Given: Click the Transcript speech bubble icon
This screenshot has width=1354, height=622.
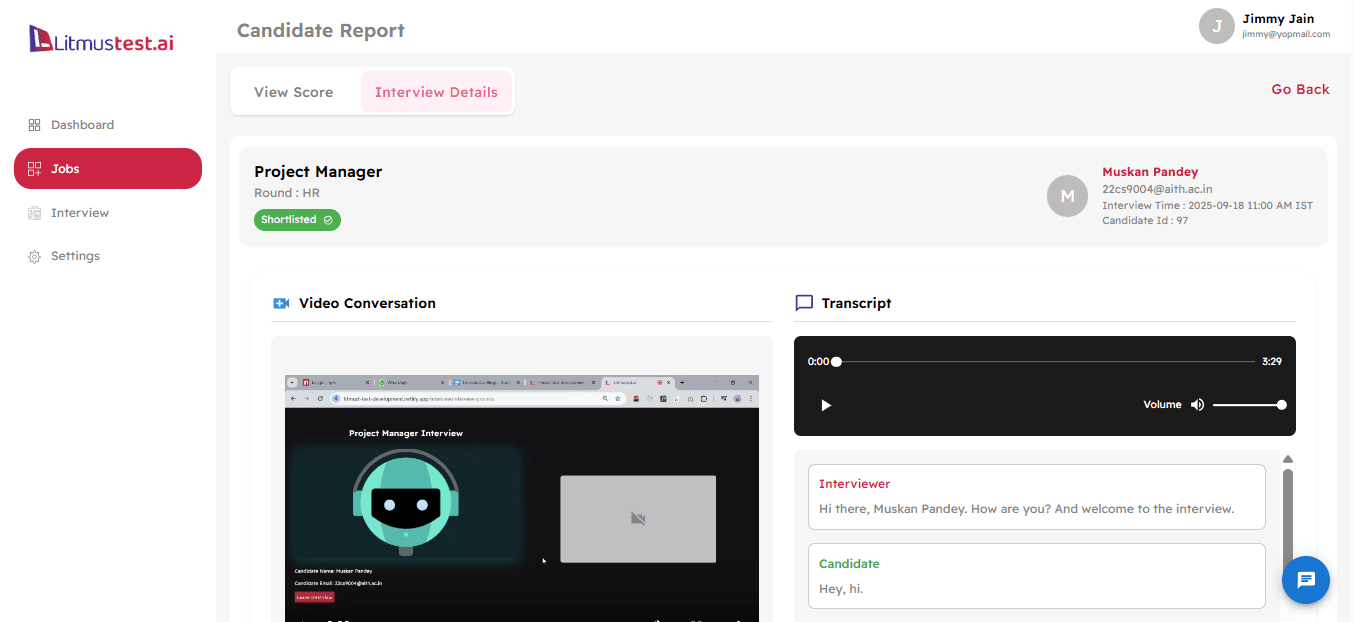Looking at the screenshot, I should point(804,302).
